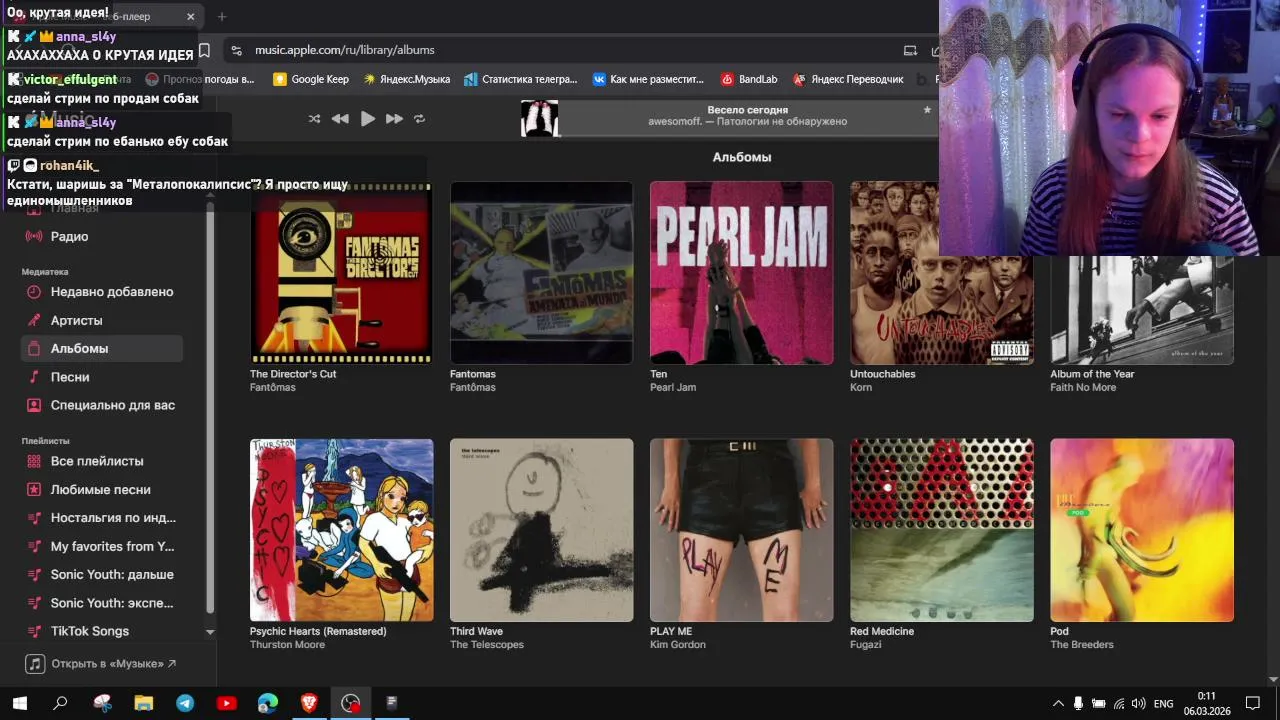Open the Third Wave album cover
1280x720 pixels.
[541, 530]
